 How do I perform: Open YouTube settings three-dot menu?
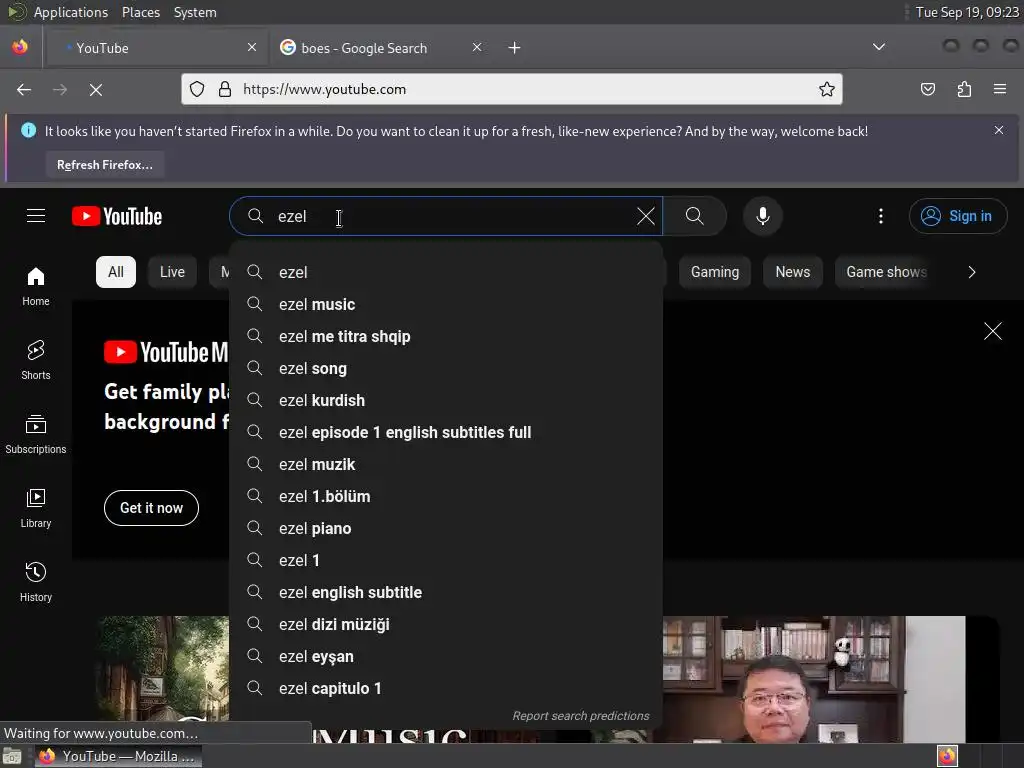880,216
